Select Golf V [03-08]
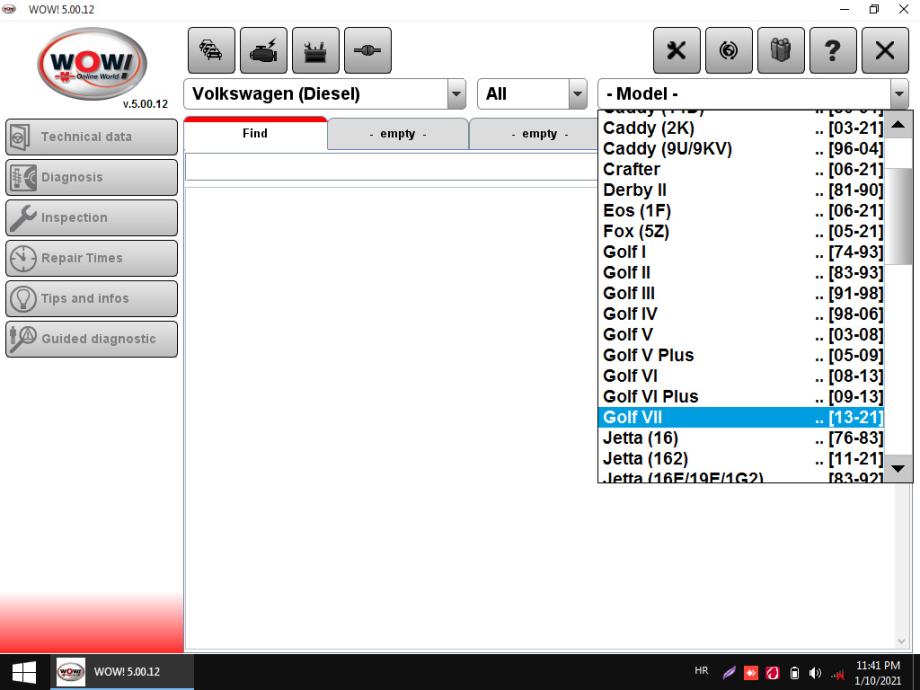This screenshot has height=690, width=920. click(x=742, y=334)
